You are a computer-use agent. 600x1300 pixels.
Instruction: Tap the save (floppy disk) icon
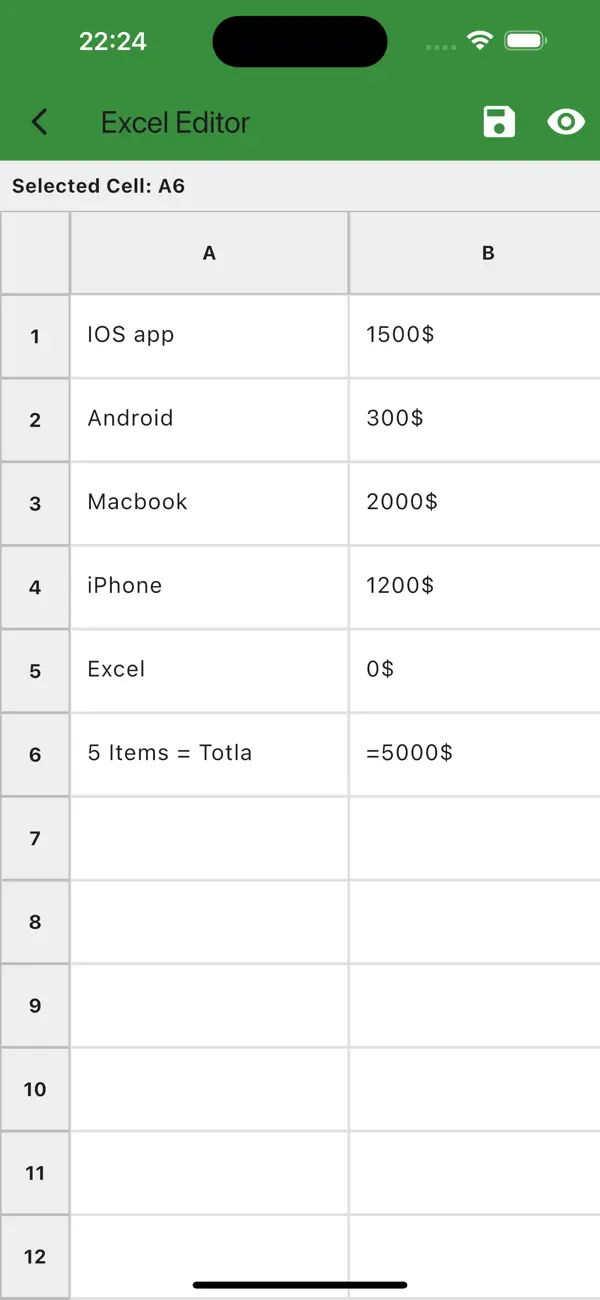[498, 121]
